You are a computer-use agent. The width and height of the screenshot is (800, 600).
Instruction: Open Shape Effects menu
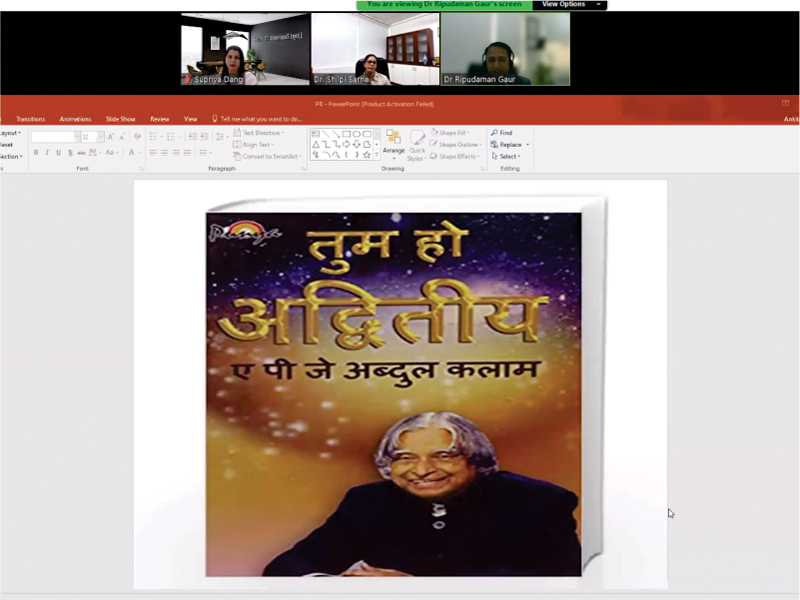[x=454, y=156]
